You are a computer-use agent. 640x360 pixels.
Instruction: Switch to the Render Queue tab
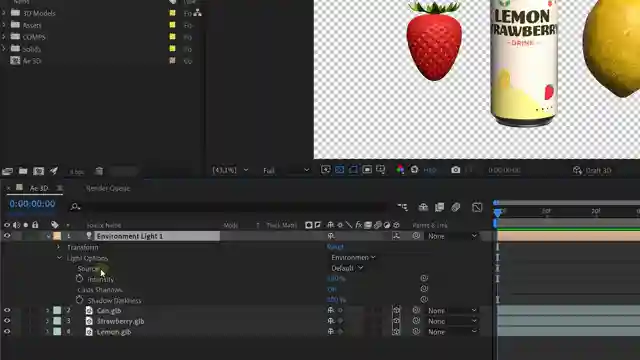(108, 188)
